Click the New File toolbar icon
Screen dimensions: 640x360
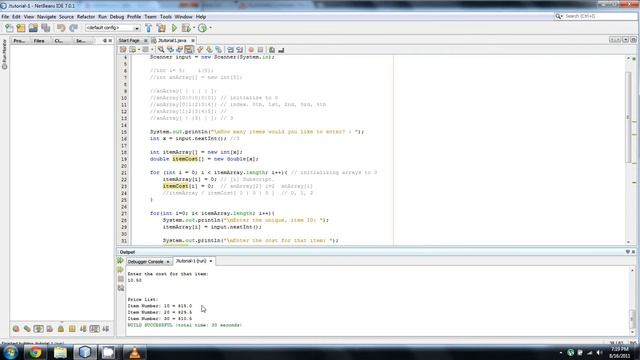click(9, 28)
